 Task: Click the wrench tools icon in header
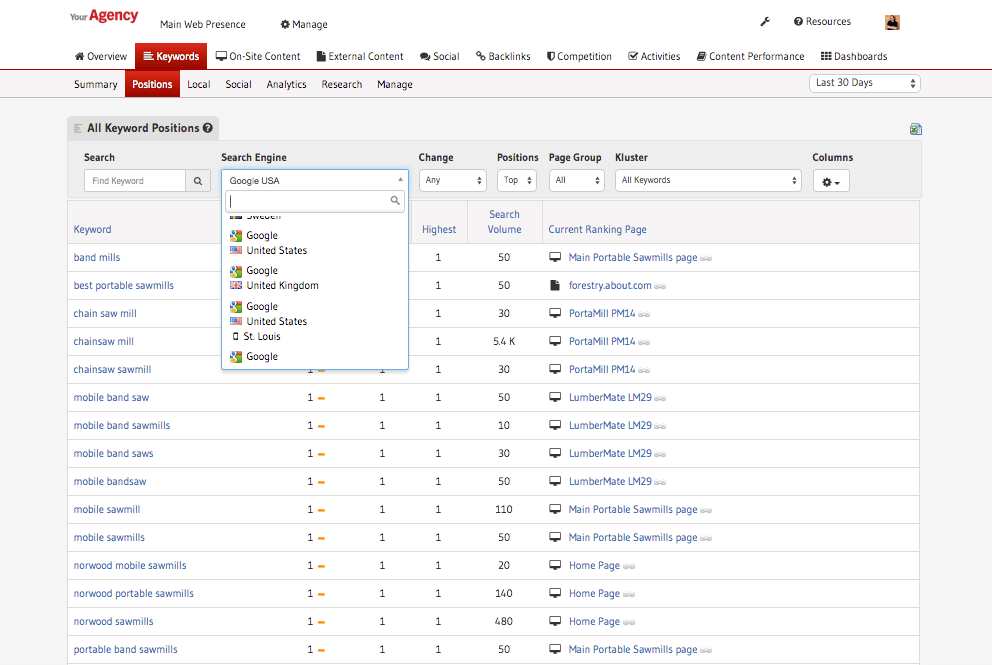pyautogui.click(x=765, y=22)
